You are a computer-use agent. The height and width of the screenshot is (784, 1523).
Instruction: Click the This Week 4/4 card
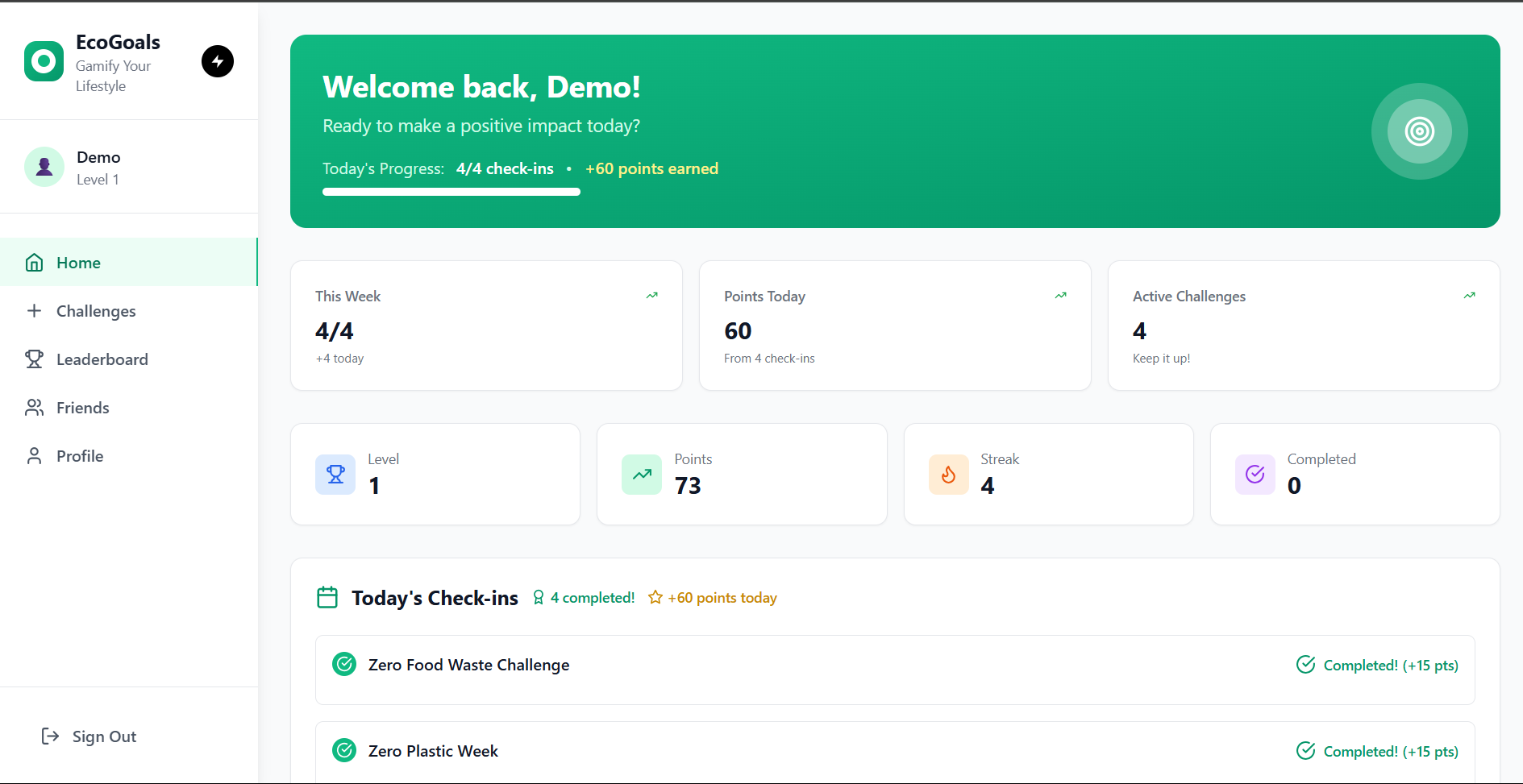pos(486,326)
